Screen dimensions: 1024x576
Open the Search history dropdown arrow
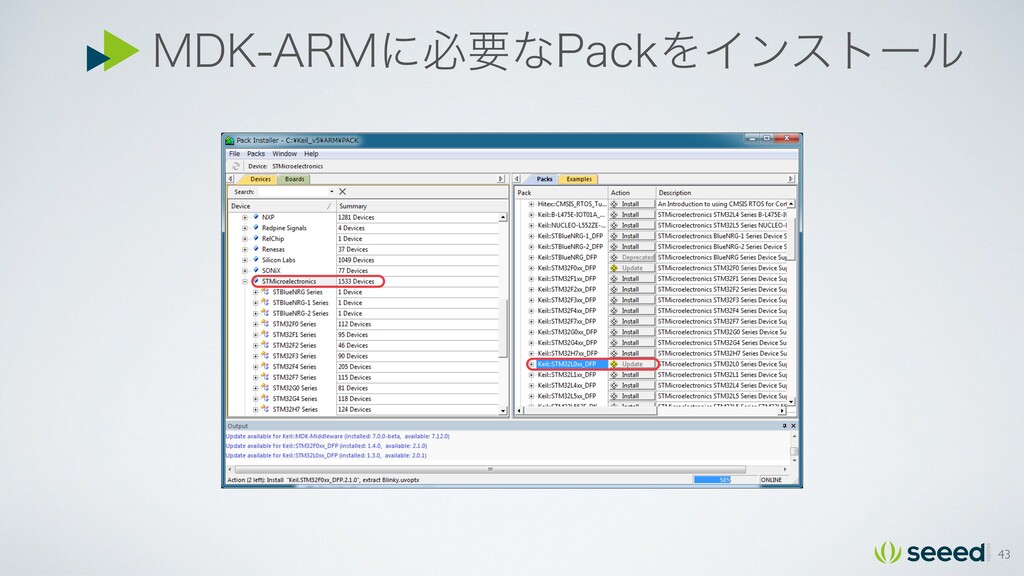tap(332, 191)
